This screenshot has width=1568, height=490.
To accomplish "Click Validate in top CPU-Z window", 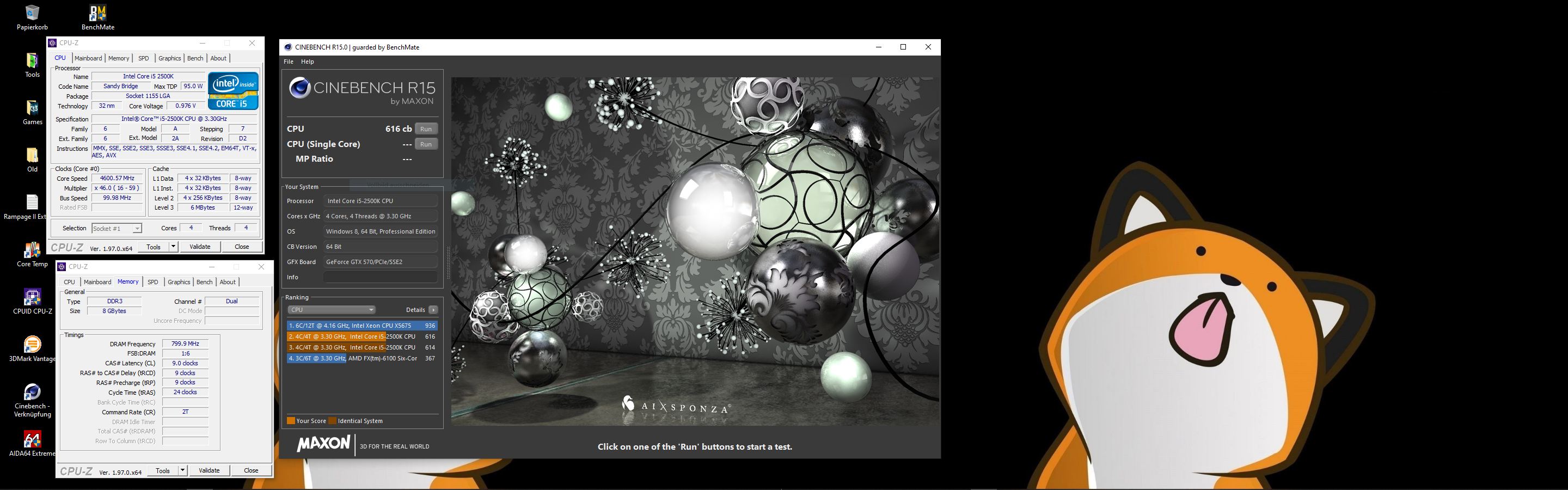I will (200, 247).
